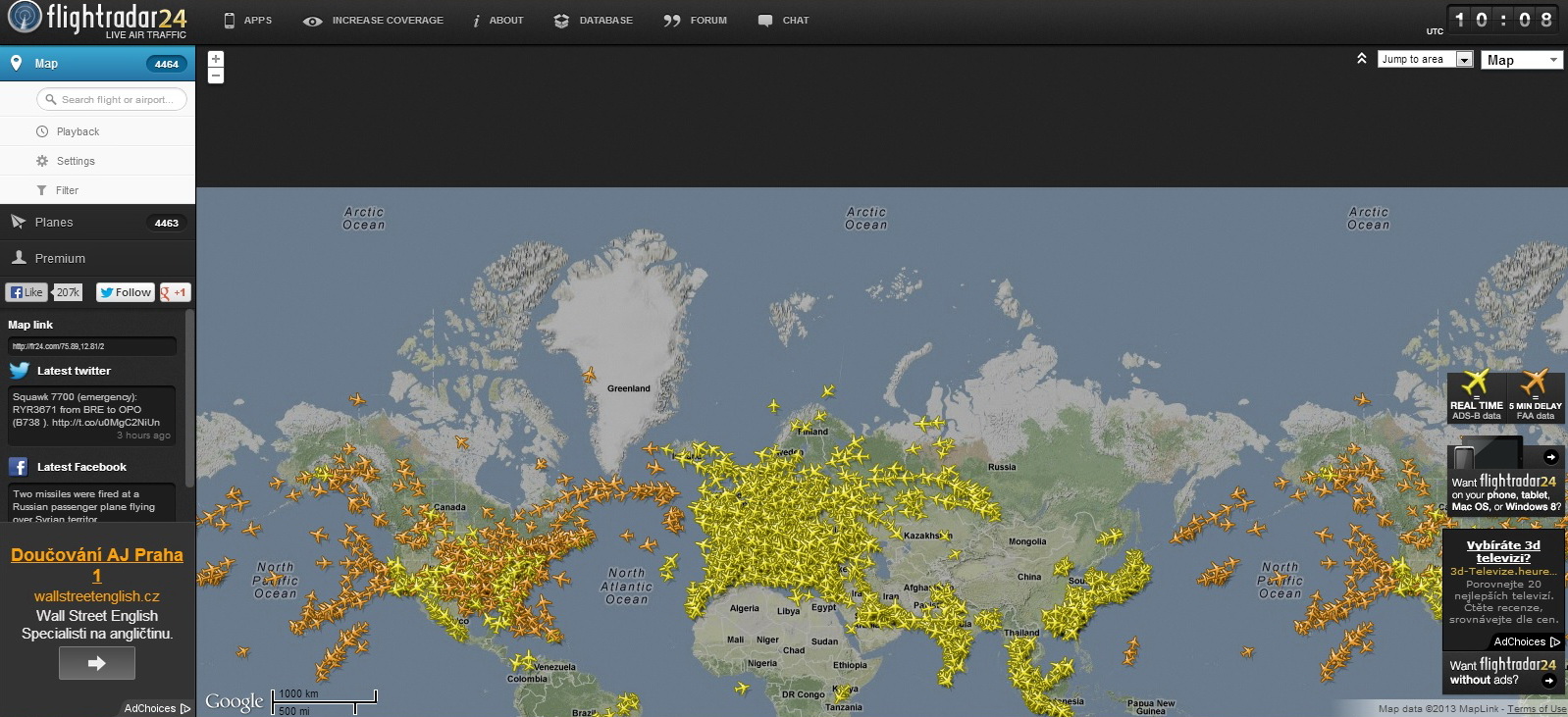This screenshot has width=1568, height=717.
Task: Click AdChoices in left sidebar
Action: [x=157, y=708]
